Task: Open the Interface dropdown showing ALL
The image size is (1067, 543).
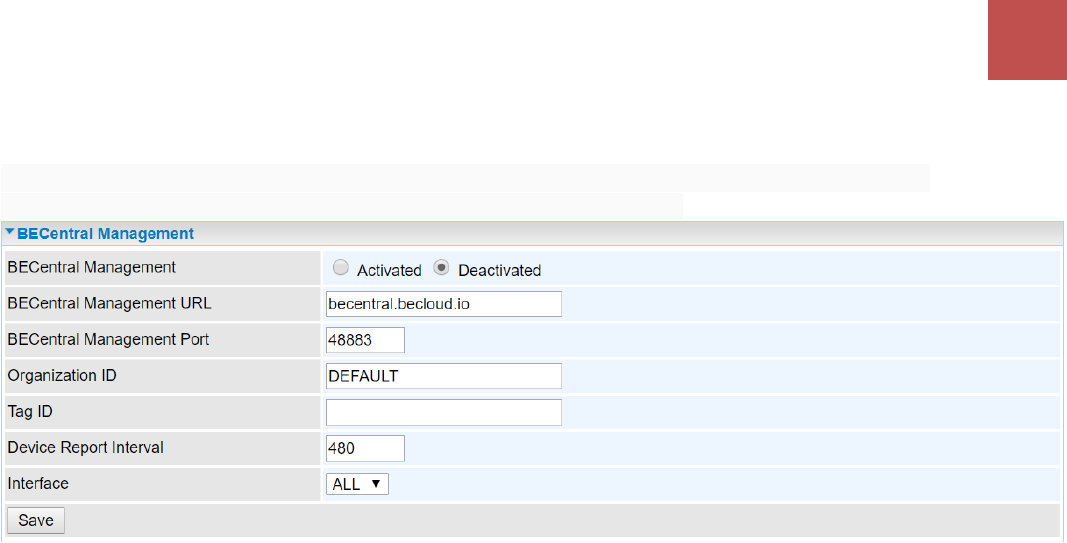Action: (357, 484)
